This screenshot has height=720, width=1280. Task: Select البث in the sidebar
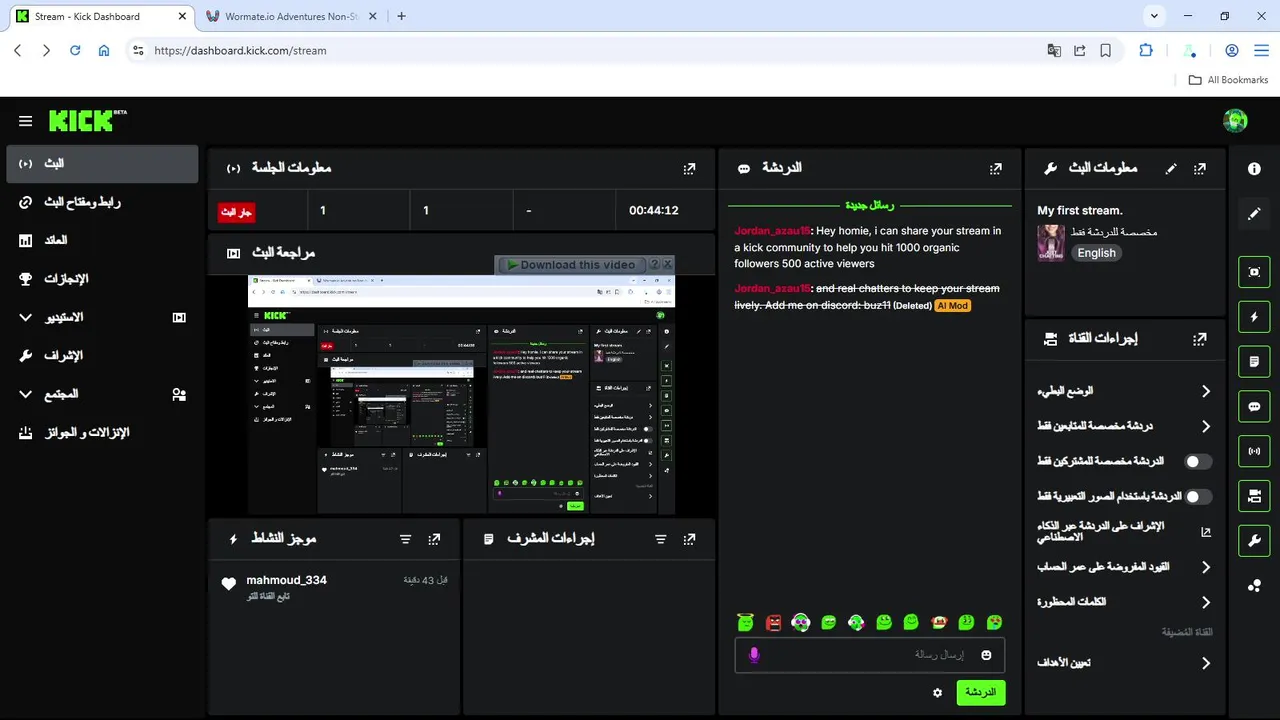tap(102, 164)
